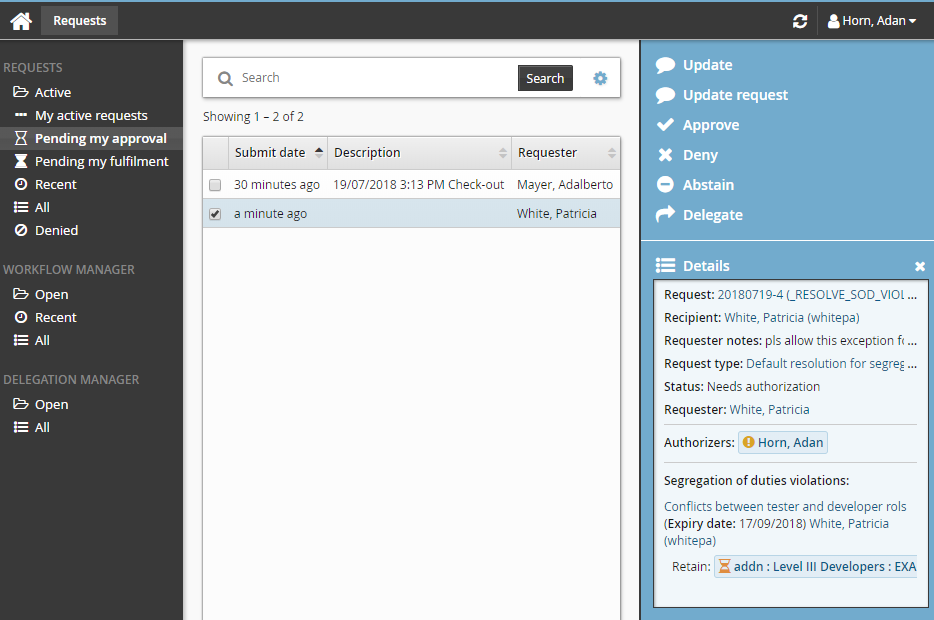Sort the table by Requester column
Viewport: 934px width, 620px height.
click(x=550, y=152)
